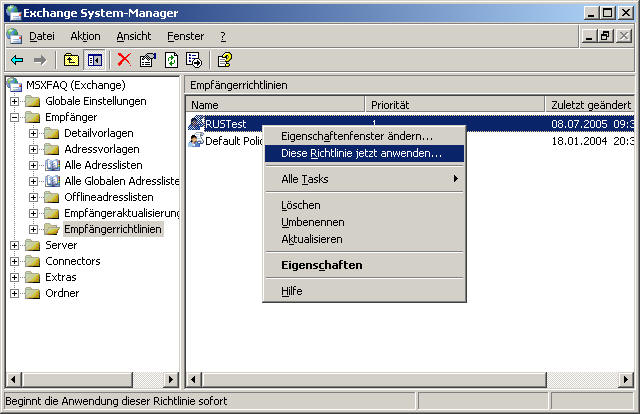Select Umbenennen in the context menu
Viewport: 640px width, 414px height.
tap(364, 222)
